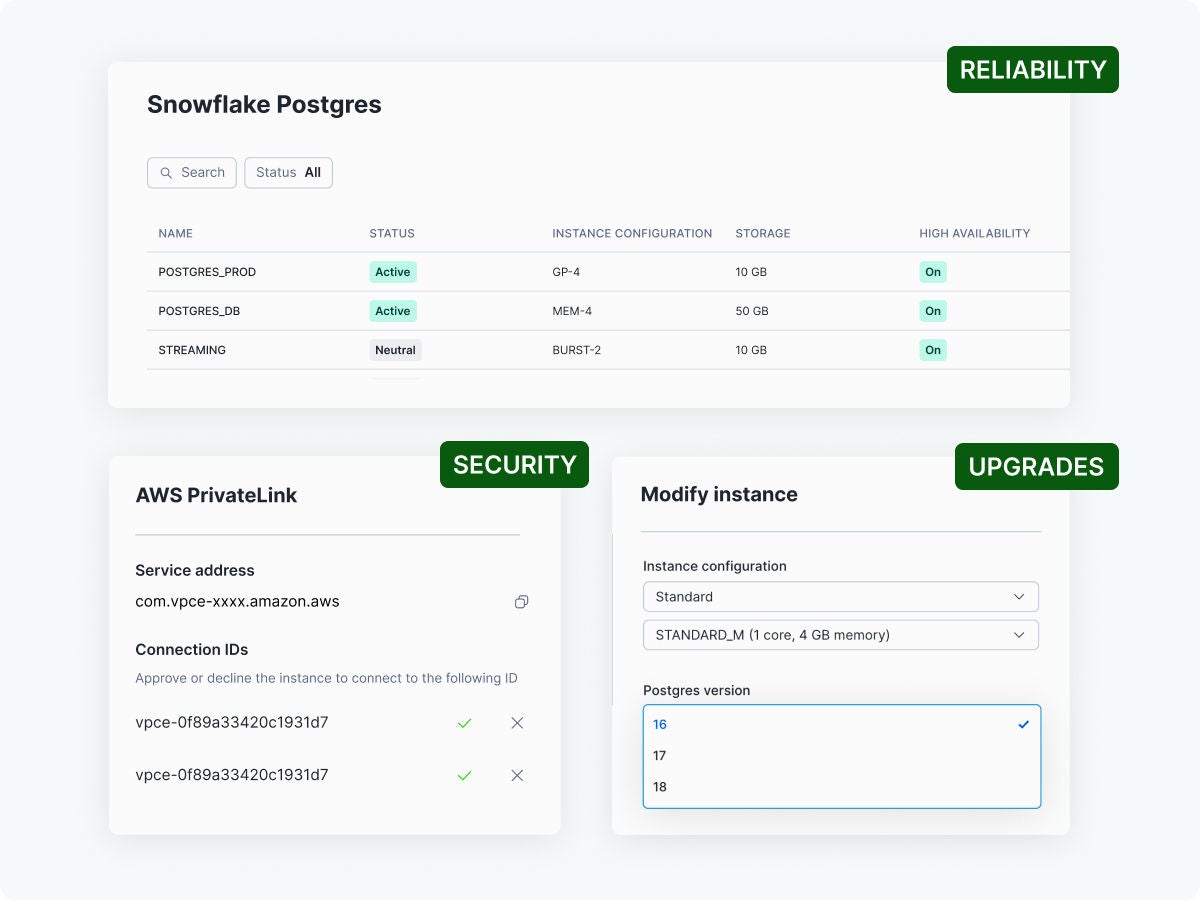This screenshot has height=900, width=1200.
Task: Decline the first listed vpce connection ID
Action: [517, 723]
